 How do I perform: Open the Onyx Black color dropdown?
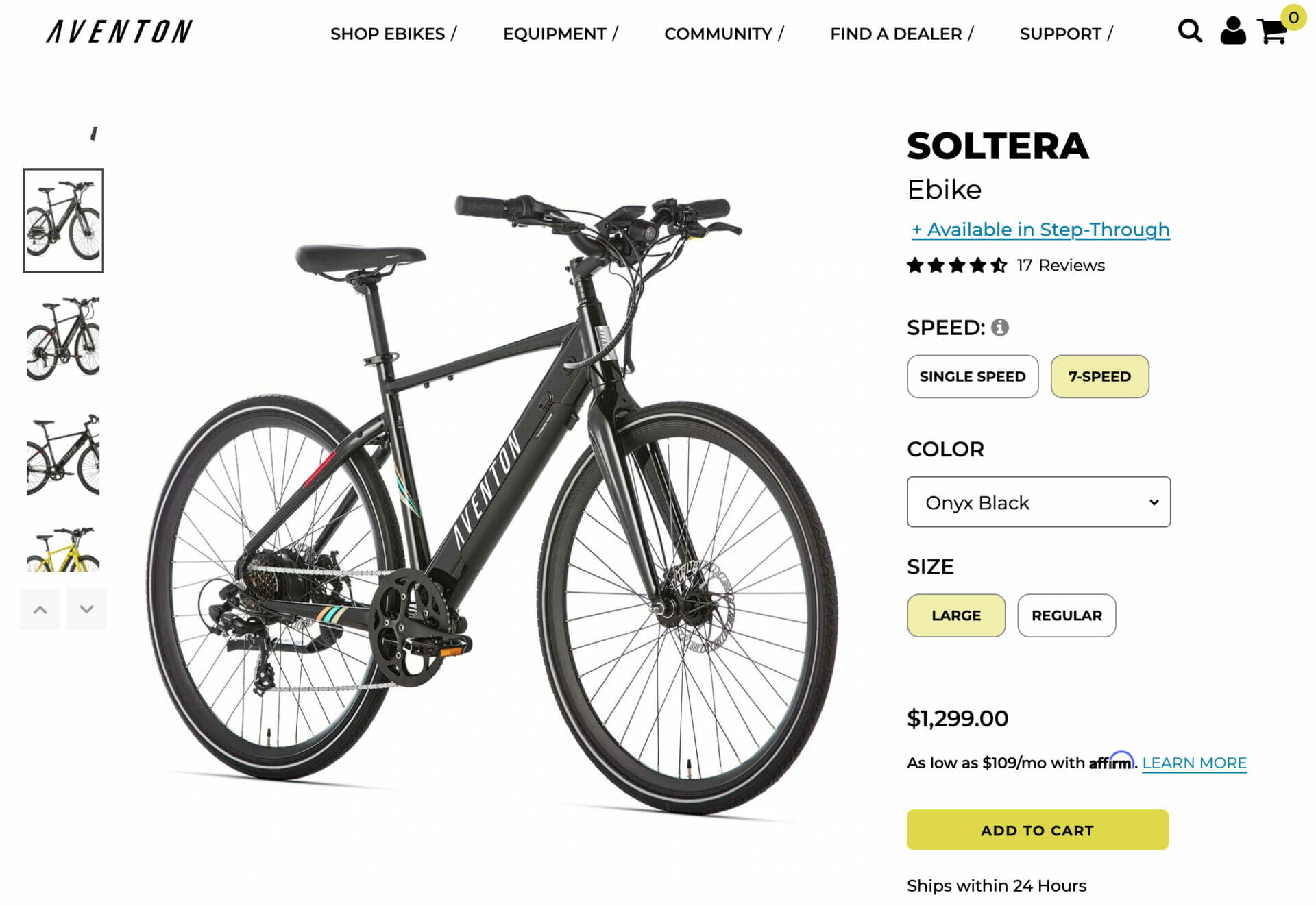click(x=1038, y=502)
